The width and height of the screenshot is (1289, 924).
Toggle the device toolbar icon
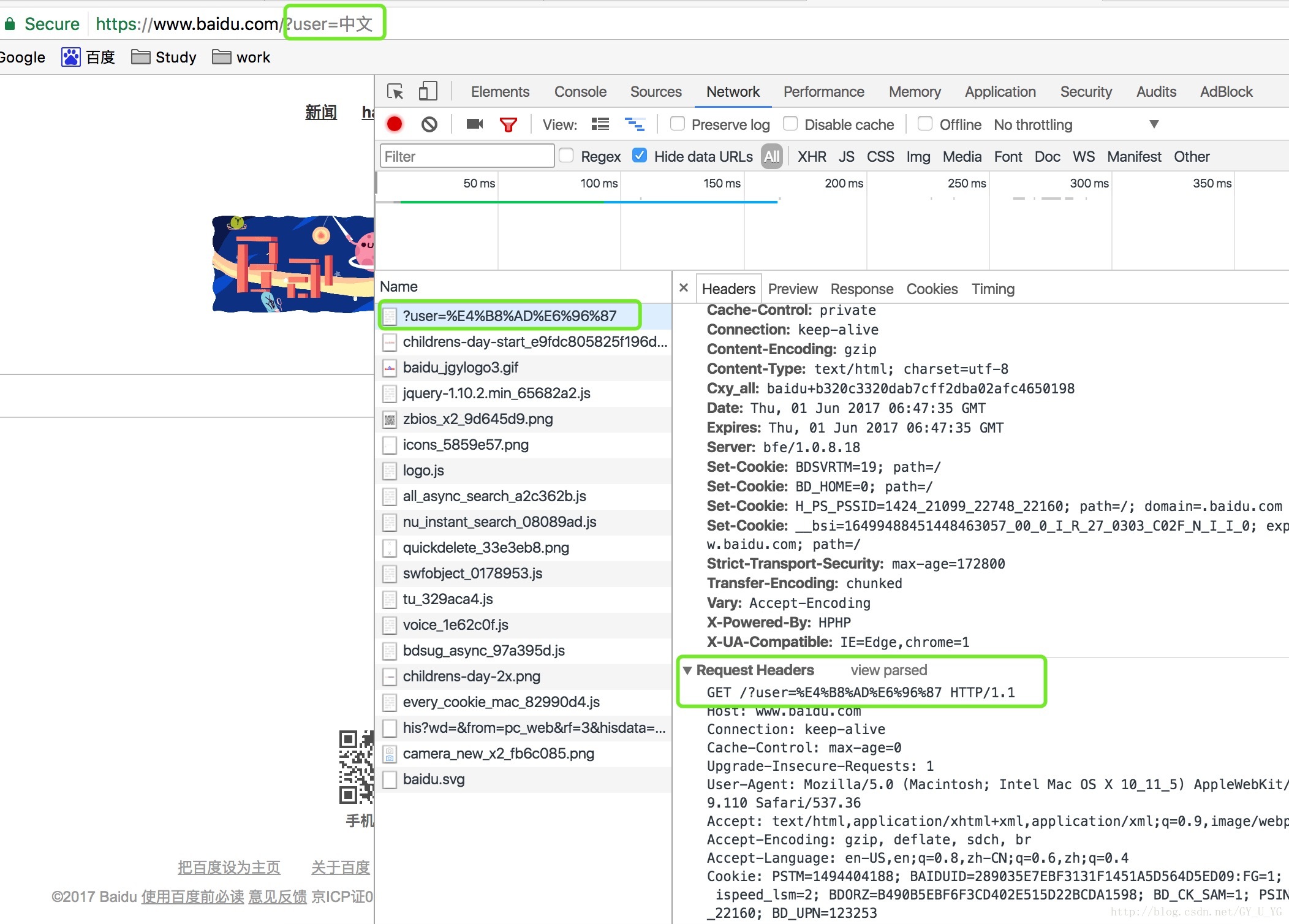[428, 91]
